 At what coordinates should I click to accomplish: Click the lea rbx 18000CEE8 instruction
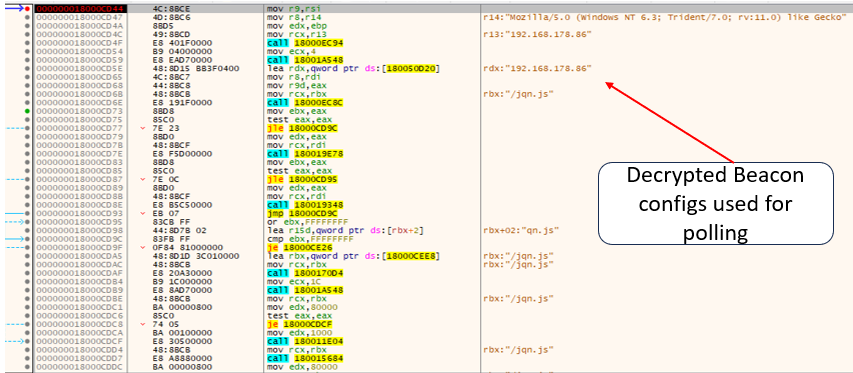354,256
